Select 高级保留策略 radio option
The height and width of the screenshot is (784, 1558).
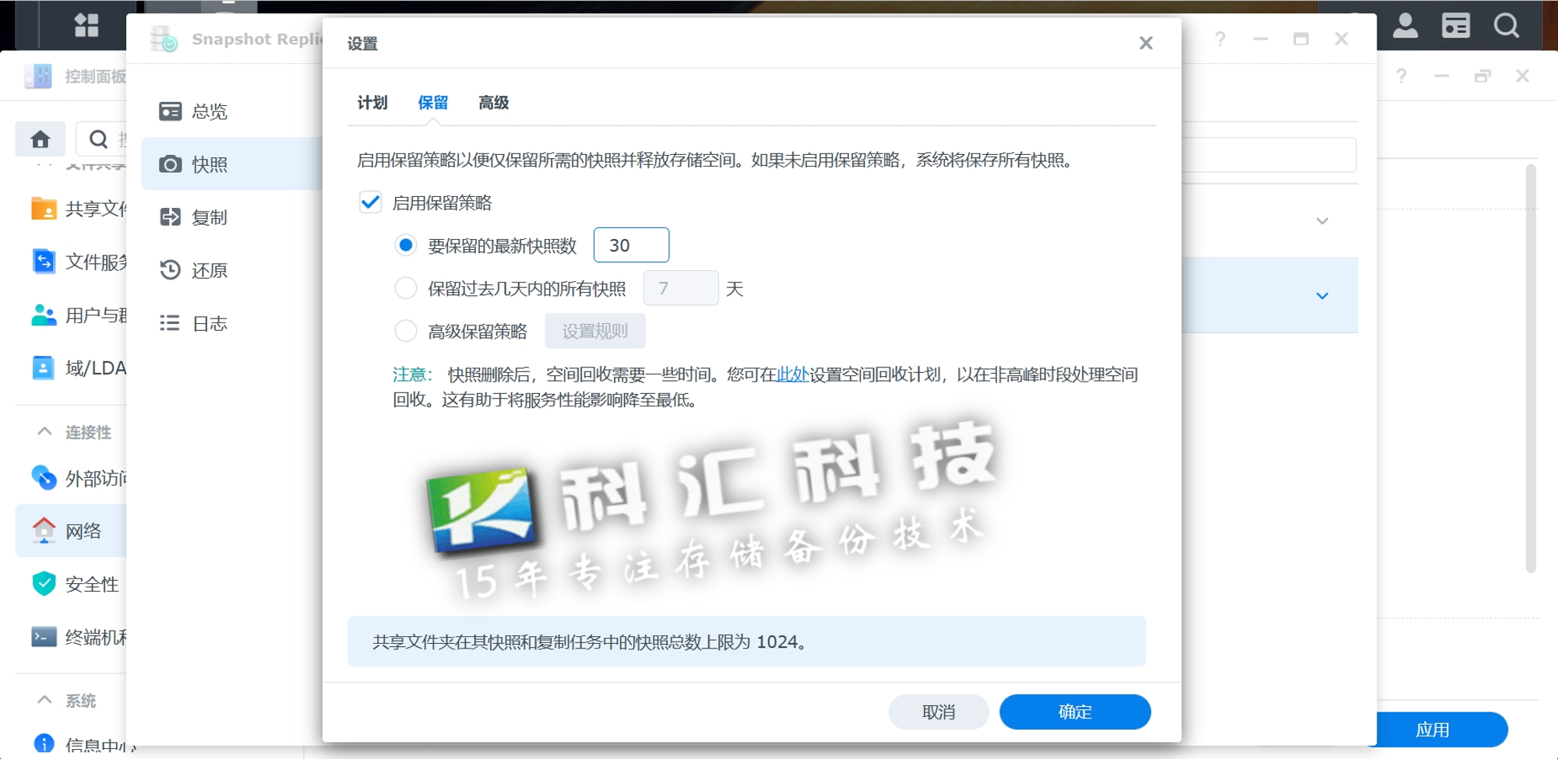406,331
